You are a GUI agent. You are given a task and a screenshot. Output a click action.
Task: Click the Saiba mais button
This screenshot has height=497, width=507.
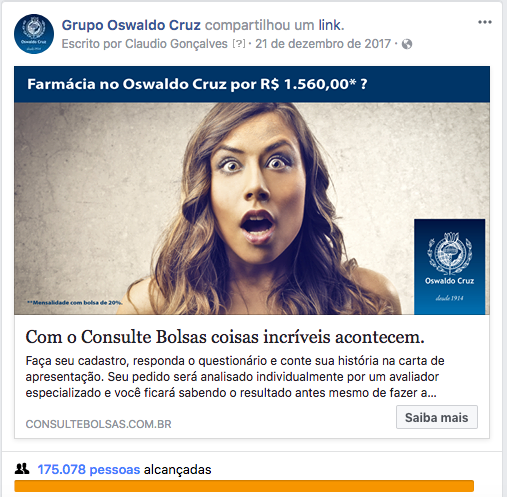[x=437, y=417]
